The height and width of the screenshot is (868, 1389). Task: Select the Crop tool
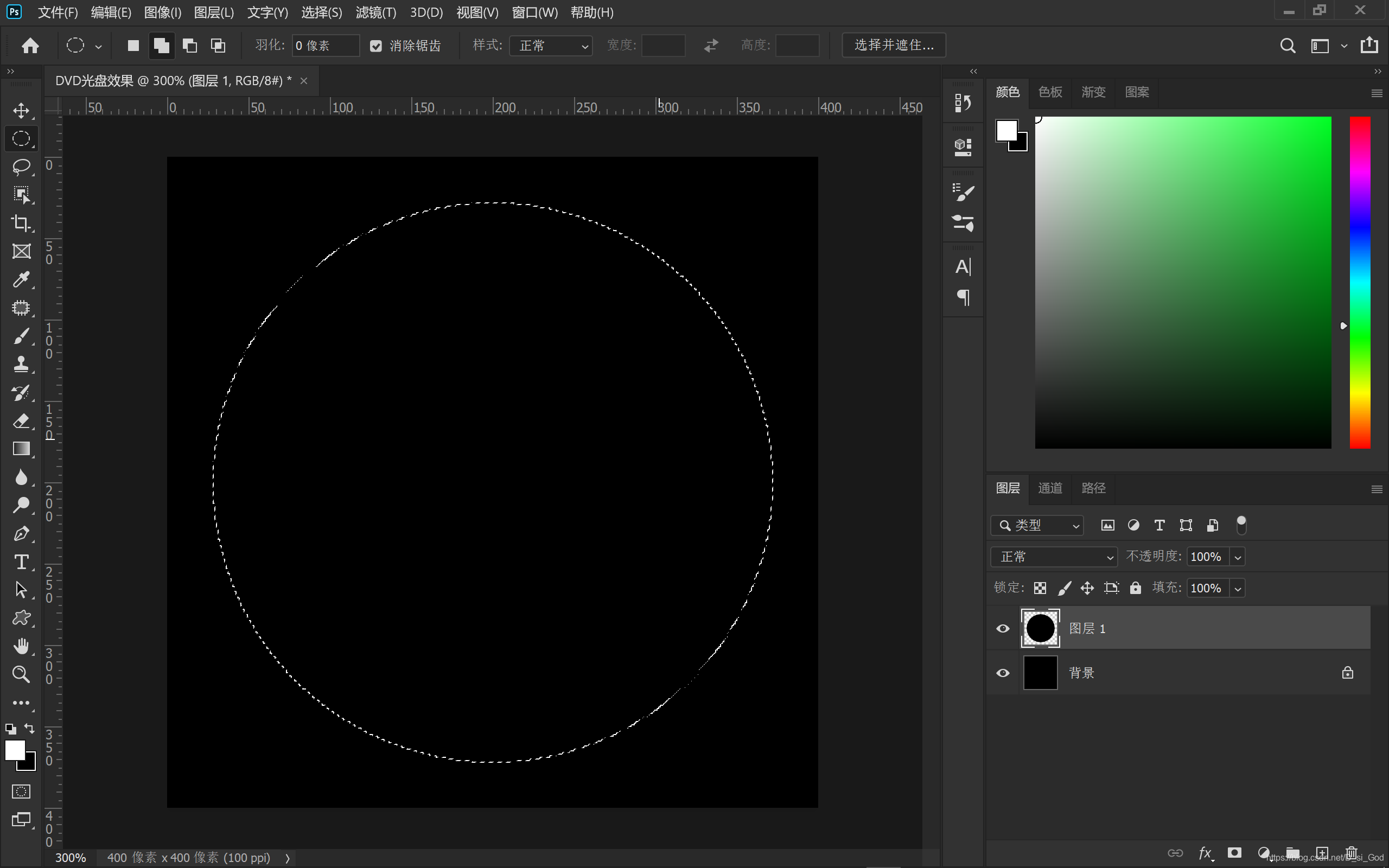point(21,223)
